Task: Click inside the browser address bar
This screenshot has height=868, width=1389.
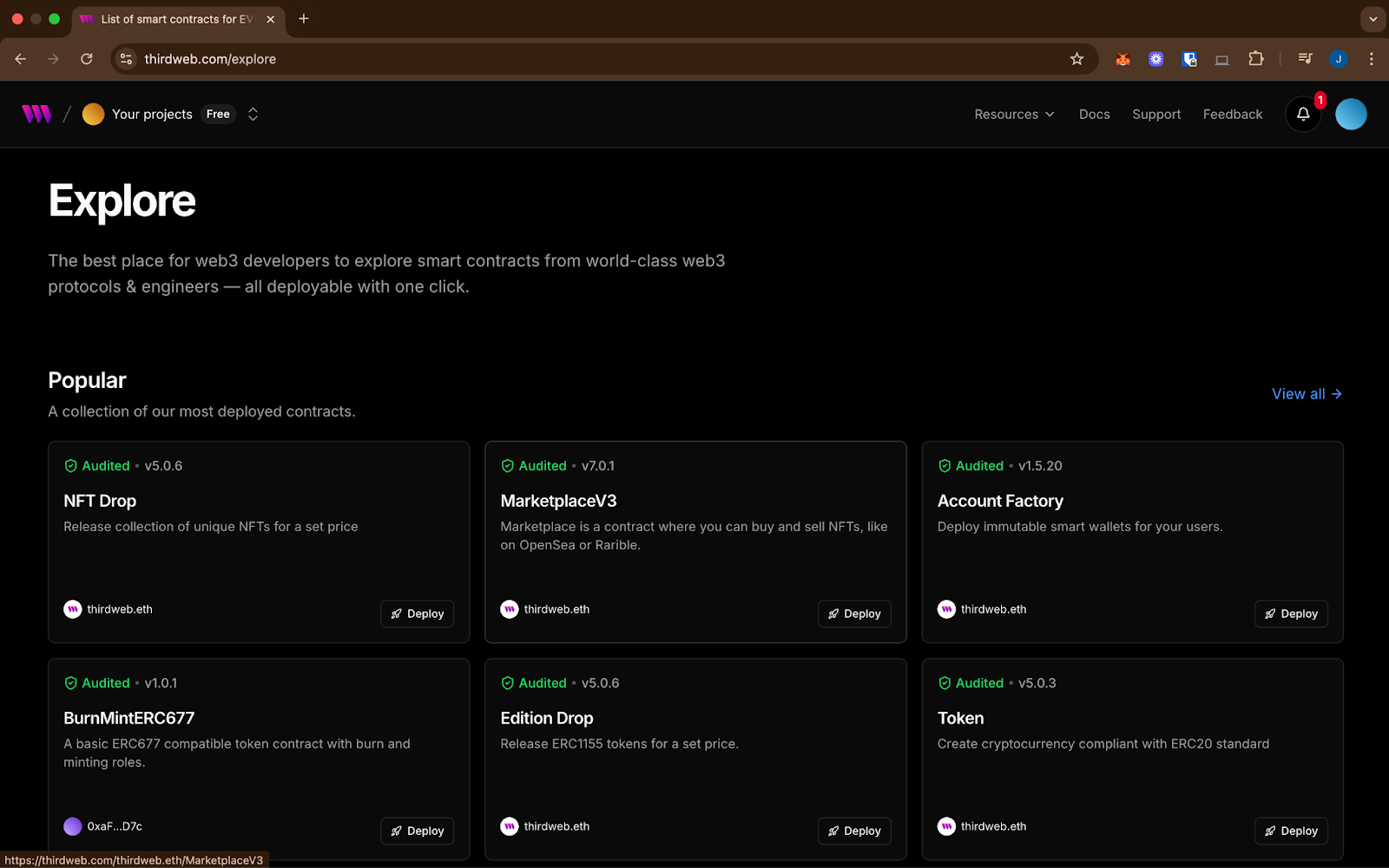Action: pos(521,59)
